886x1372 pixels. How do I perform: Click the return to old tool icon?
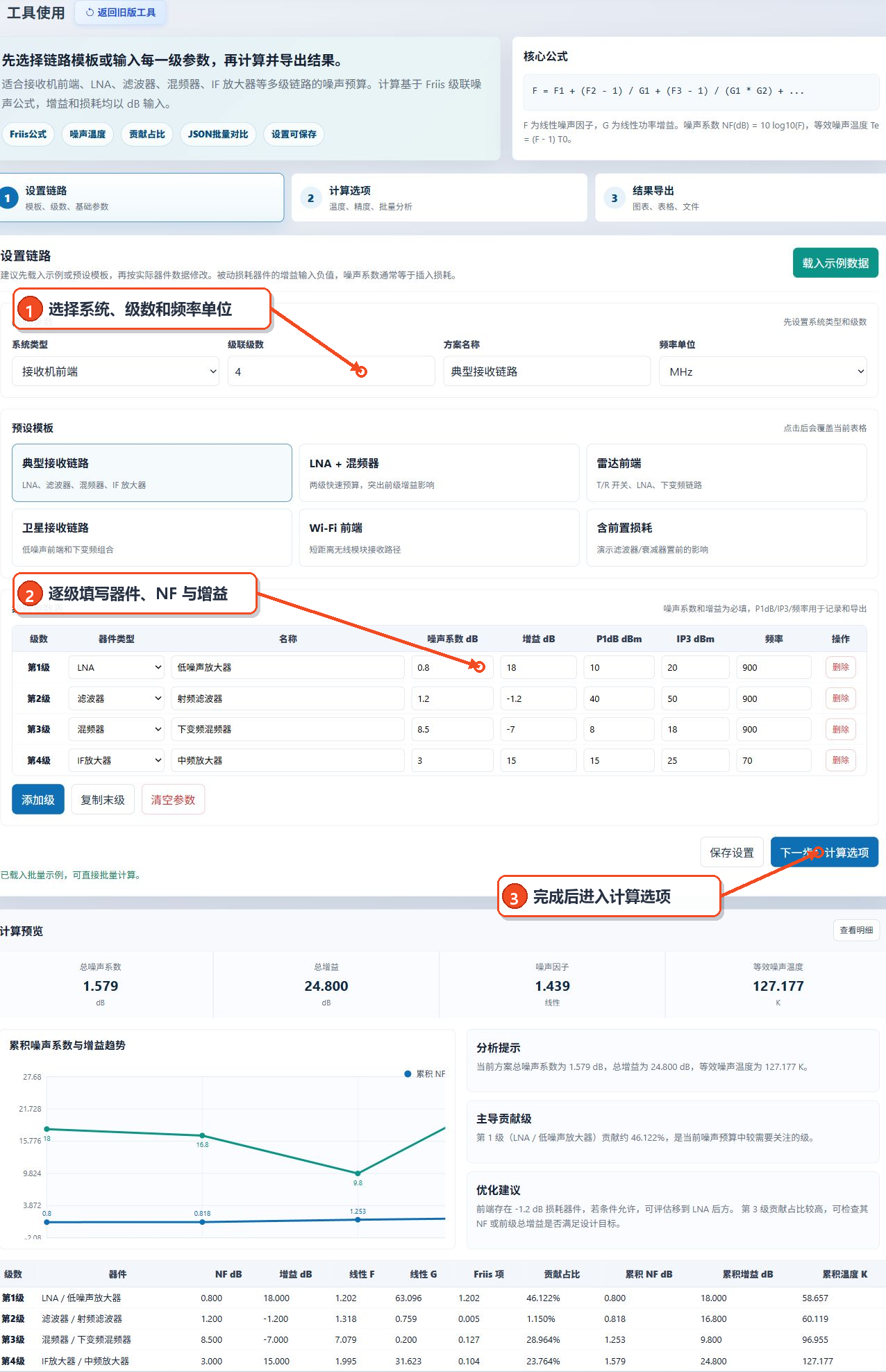90,12
